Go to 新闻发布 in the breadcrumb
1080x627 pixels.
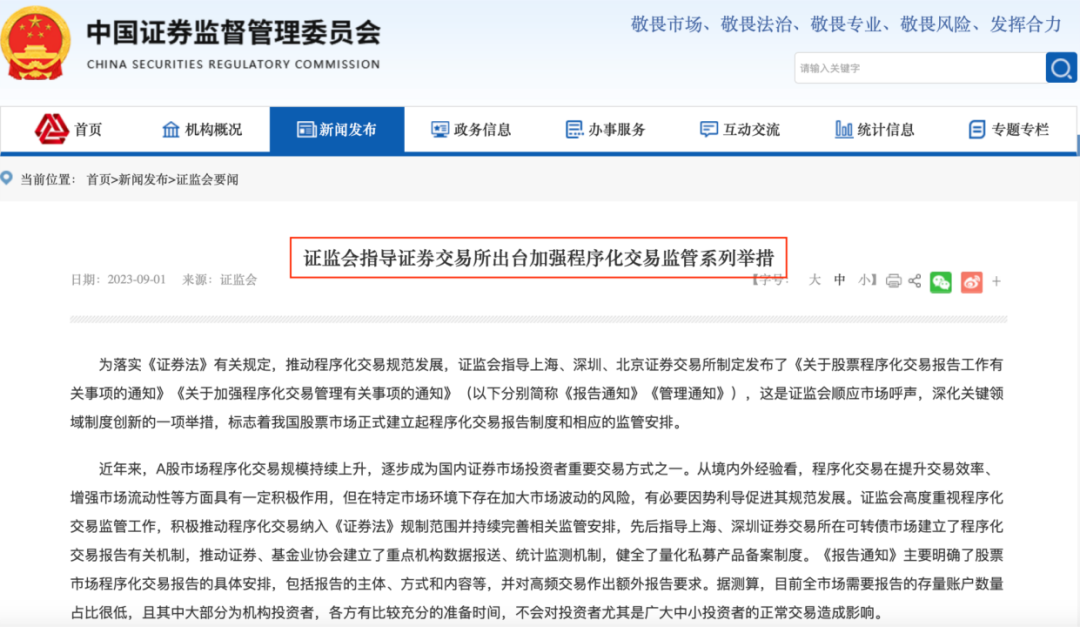click(x=143, y=180)
